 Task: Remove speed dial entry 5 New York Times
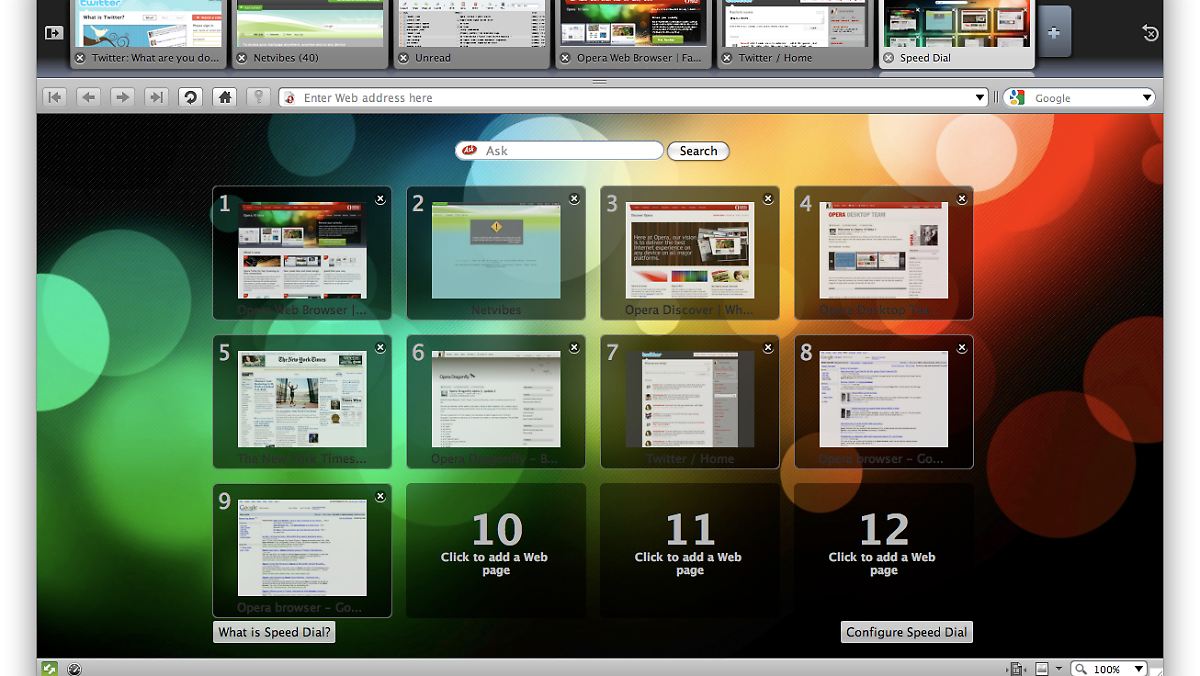click(x=380, y=348)
